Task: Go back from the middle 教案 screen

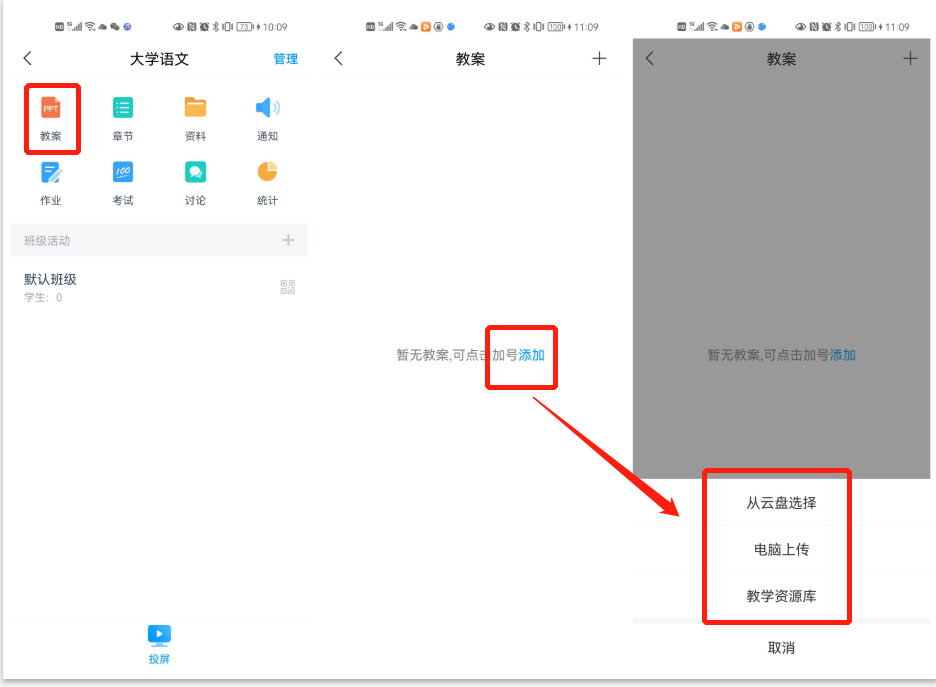Action: point(338,58)
